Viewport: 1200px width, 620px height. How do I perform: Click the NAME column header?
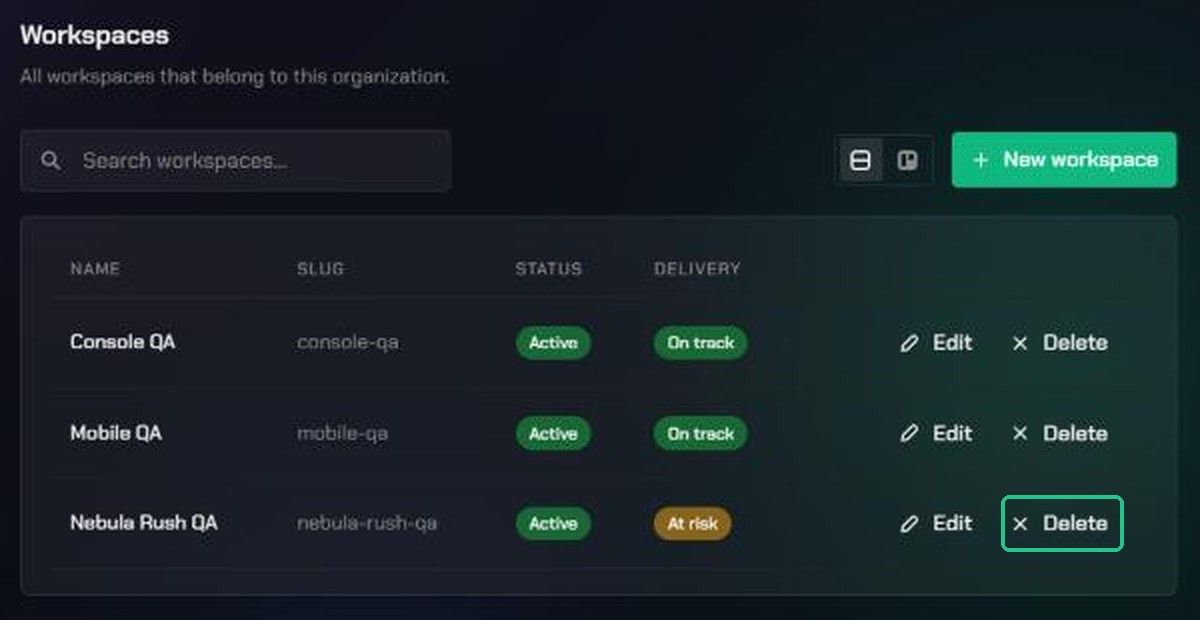tap(95, 269)
